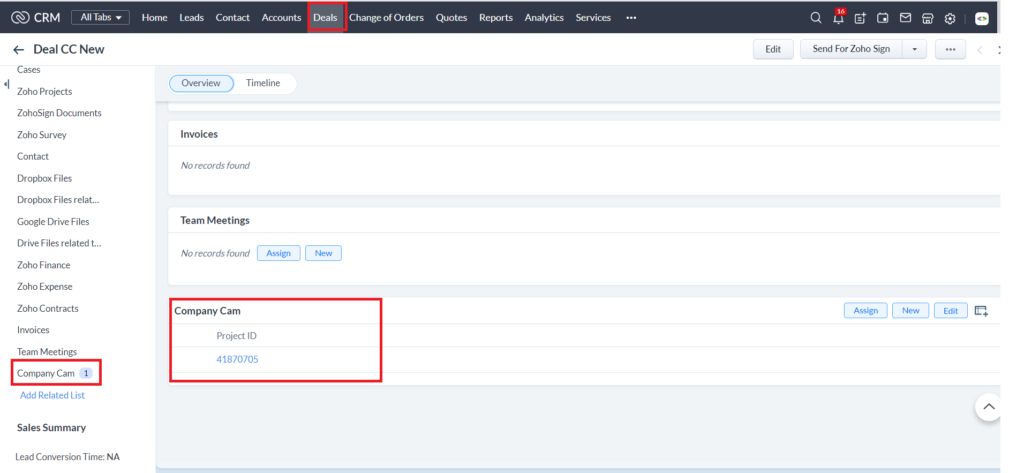Select Dropbox Files relat… in sidebar
Screen dimensions: 1024x473
click(x=58, y=199)
